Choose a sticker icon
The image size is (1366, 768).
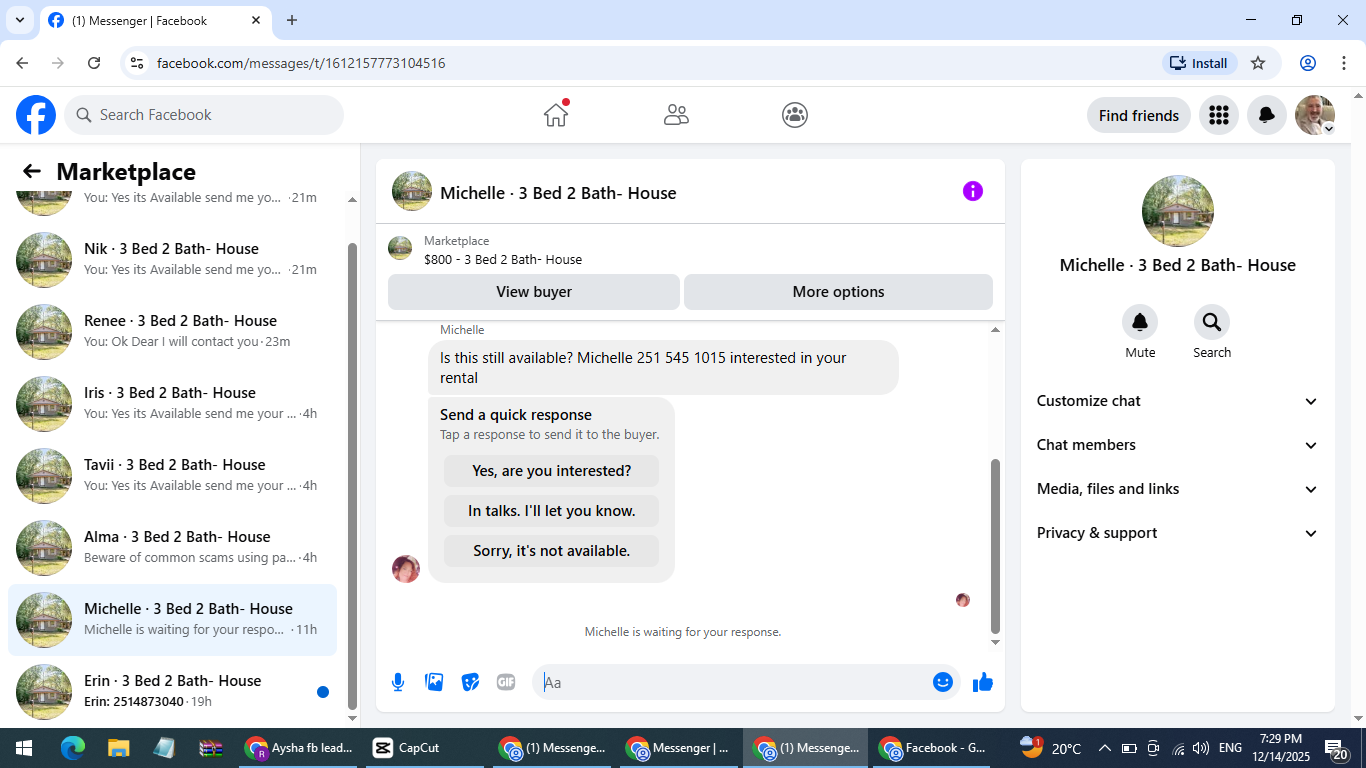470,682
